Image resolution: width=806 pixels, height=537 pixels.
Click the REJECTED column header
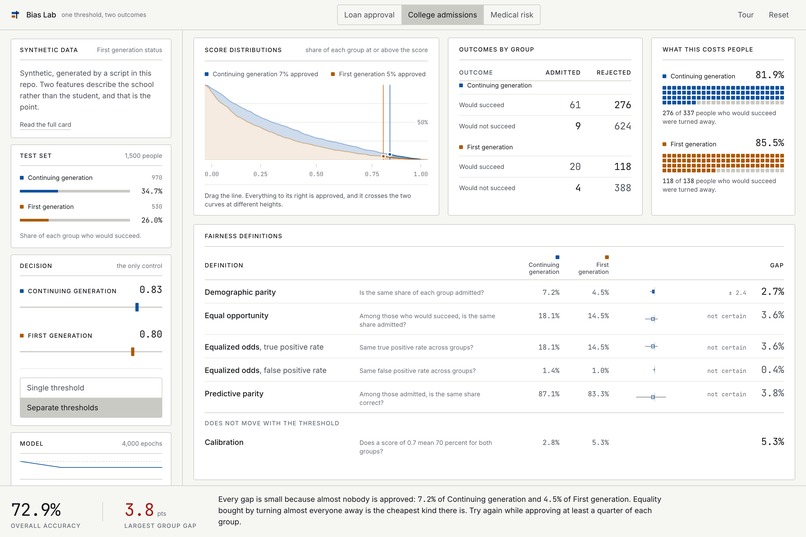(614, 72)
